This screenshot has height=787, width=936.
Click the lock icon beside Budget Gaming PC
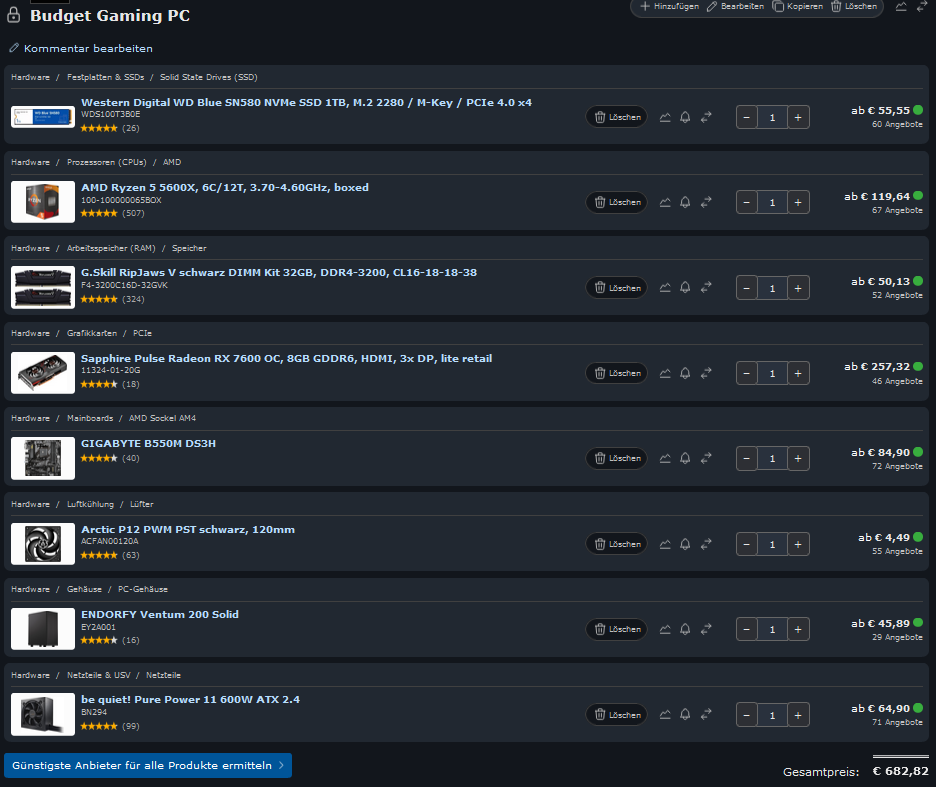click(14, 16)
